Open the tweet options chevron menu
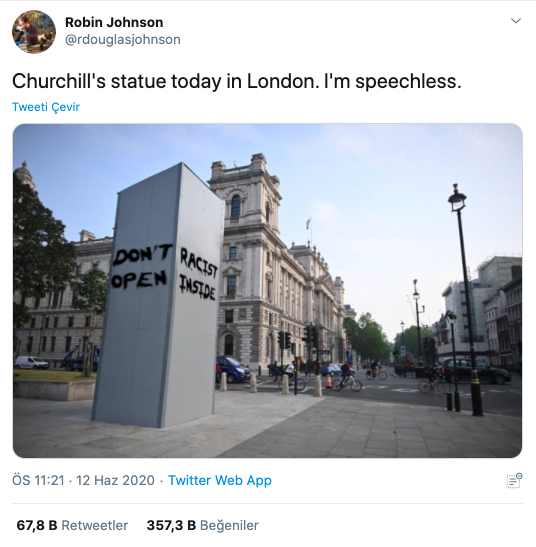 [516, 21]
